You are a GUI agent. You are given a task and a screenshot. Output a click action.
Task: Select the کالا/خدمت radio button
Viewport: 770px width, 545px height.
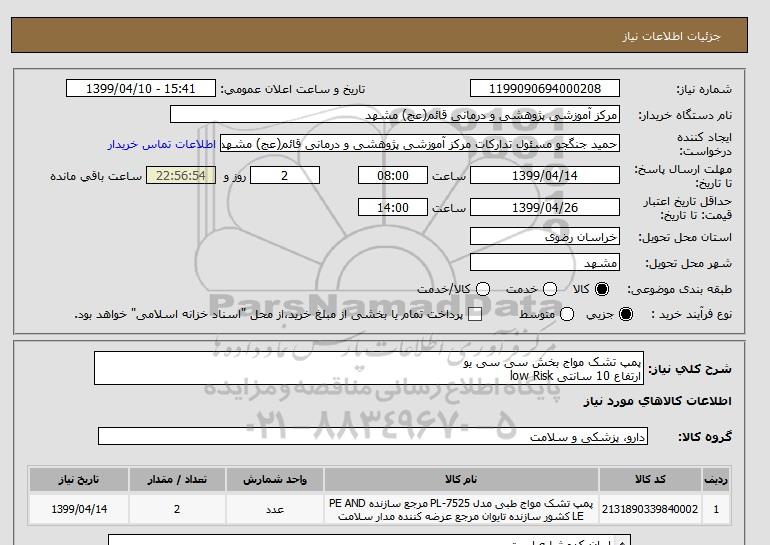(483, 289)
